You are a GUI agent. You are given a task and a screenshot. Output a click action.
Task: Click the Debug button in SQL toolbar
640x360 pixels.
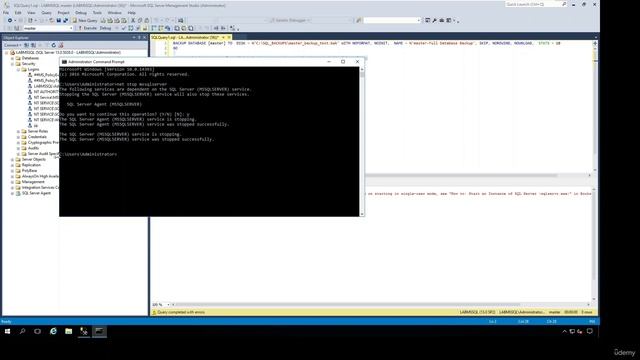coord(105,28)
